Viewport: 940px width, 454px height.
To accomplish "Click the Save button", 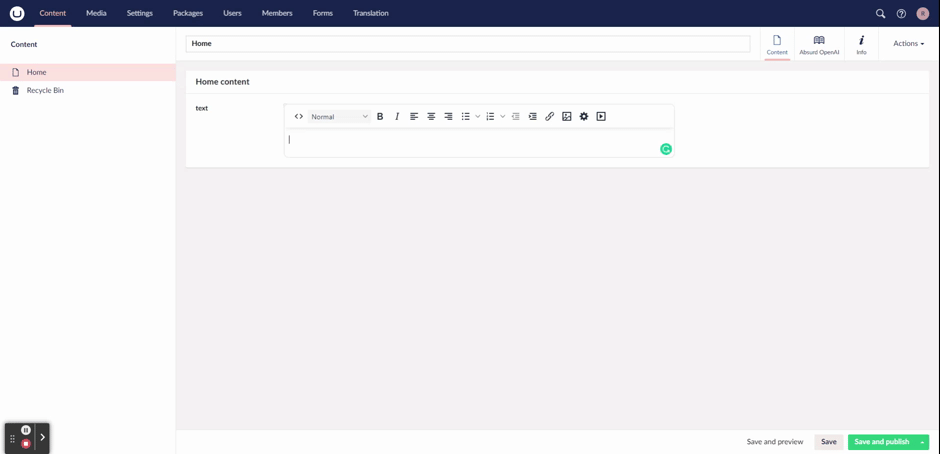I will [x=828, y=442].
